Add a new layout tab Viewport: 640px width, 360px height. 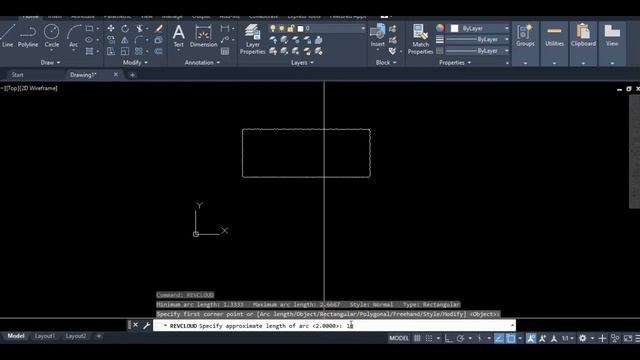(98, 336)
